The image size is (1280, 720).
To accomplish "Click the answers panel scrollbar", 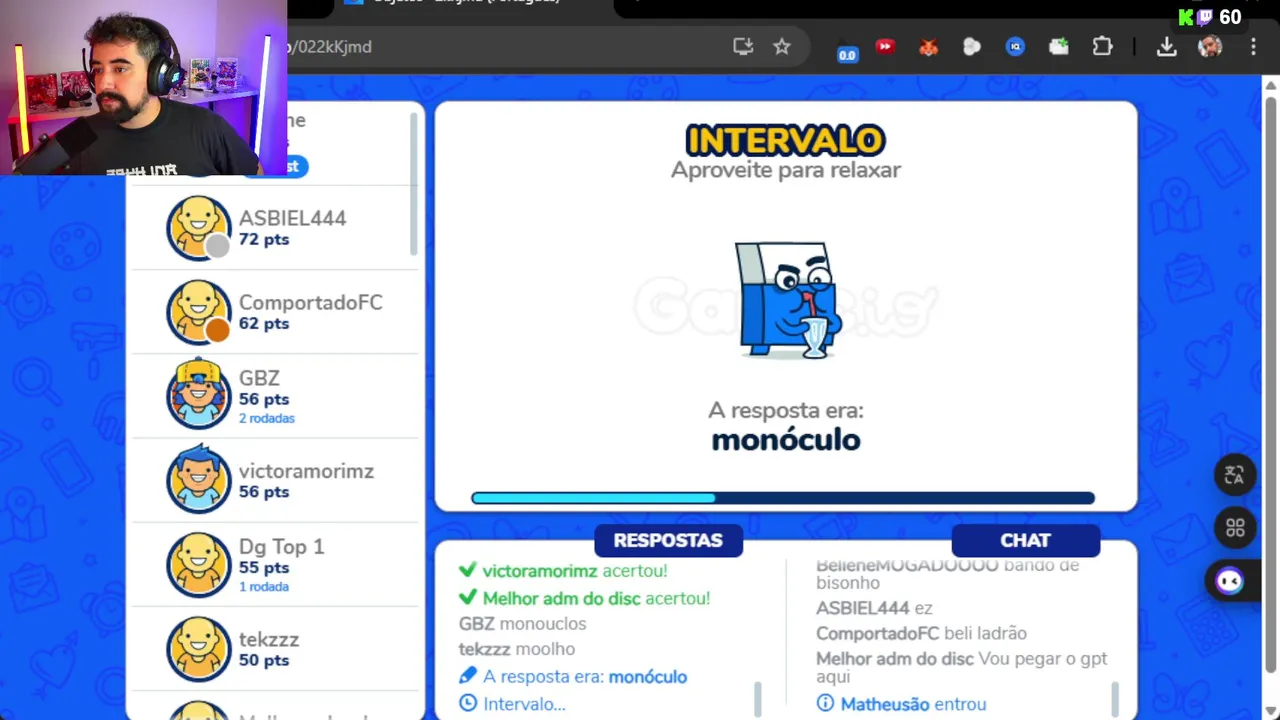I will point(758,699).
